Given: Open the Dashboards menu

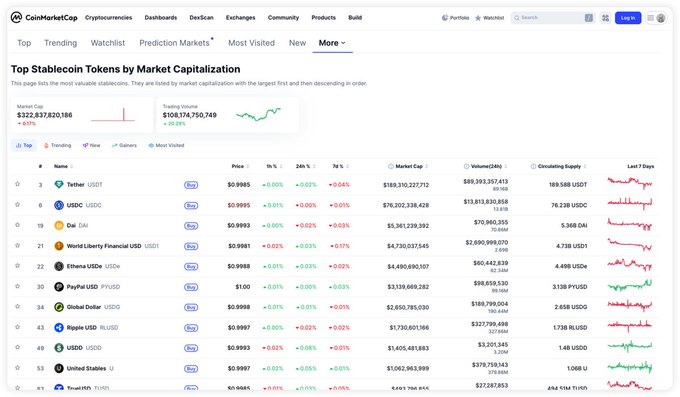Looking at the screenshot, I should [161, 18].
